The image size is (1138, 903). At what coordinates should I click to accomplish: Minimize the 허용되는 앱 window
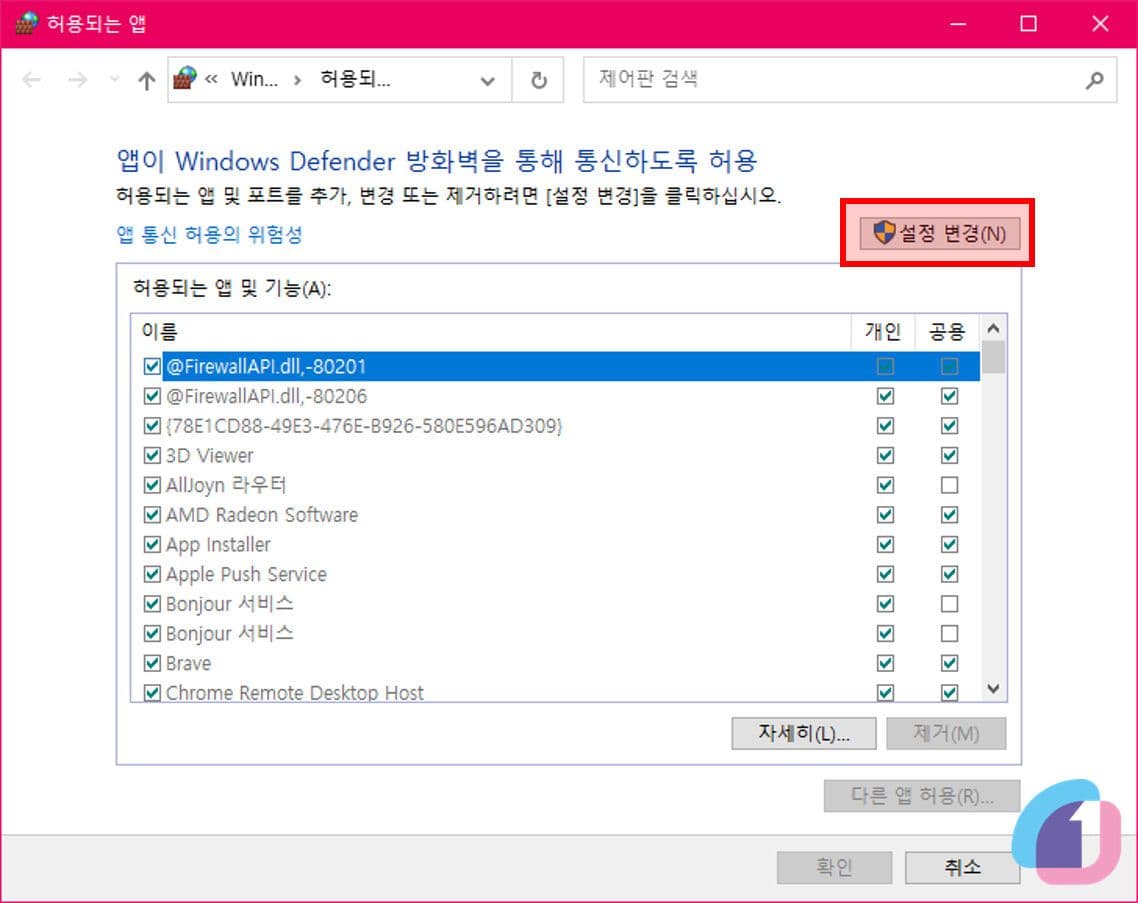click(x=958, y=24)
